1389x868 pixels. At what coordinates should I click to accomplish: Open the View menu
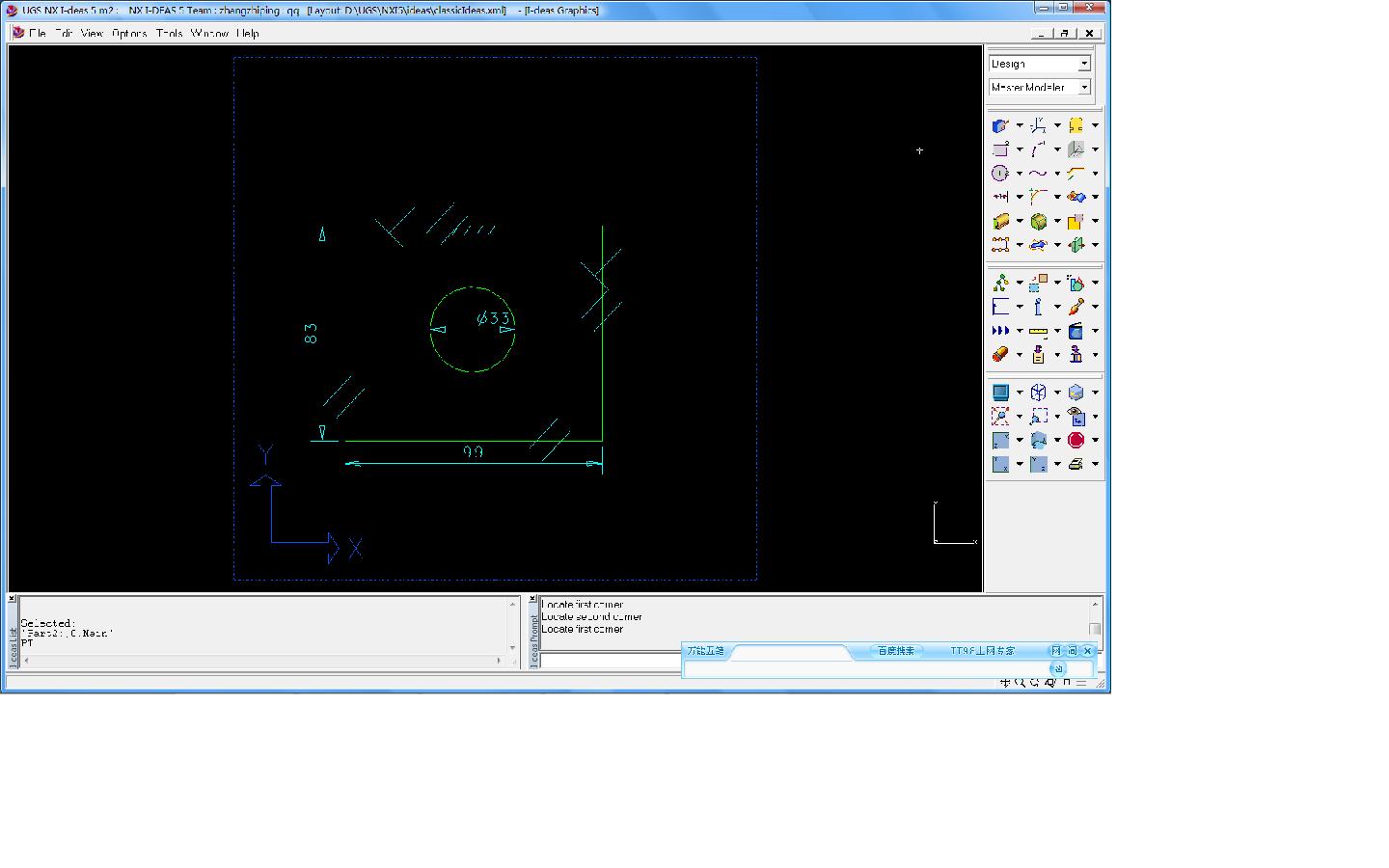[x=92, y=33]
